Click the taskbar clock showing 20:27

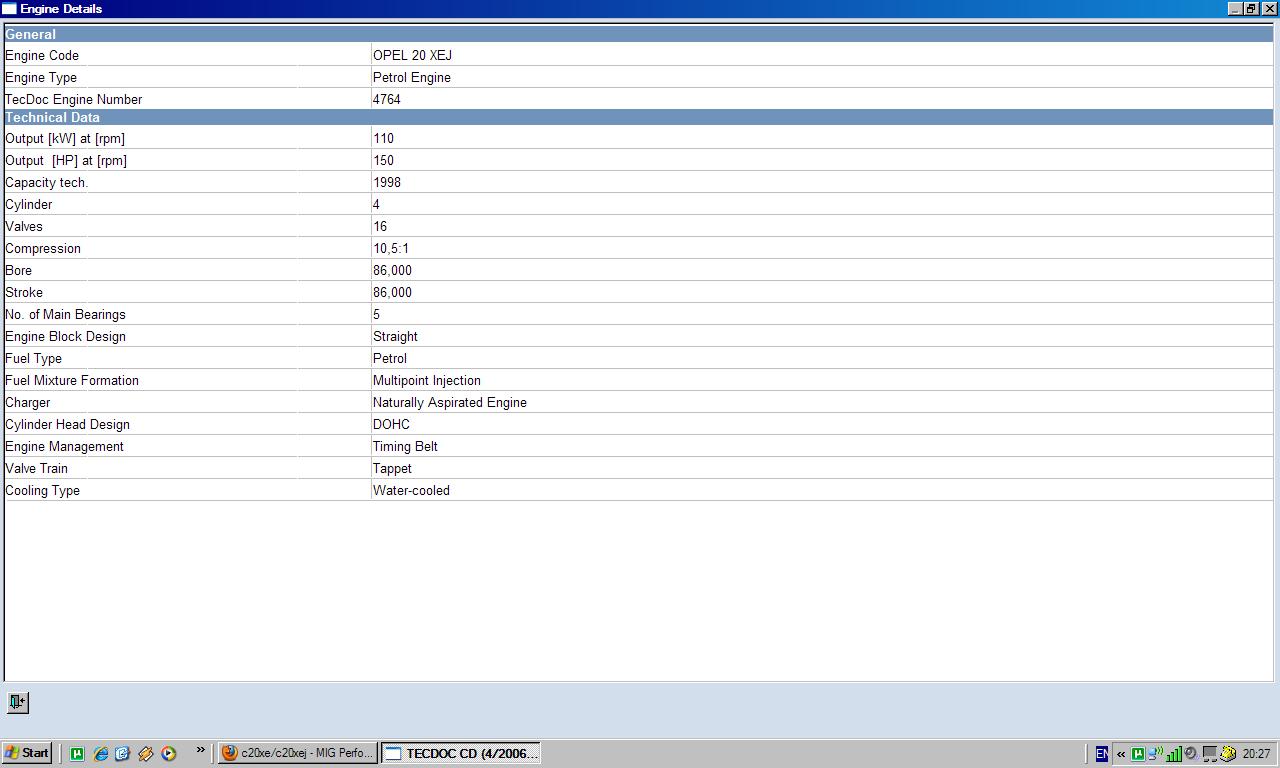[x=1256, y=754]
